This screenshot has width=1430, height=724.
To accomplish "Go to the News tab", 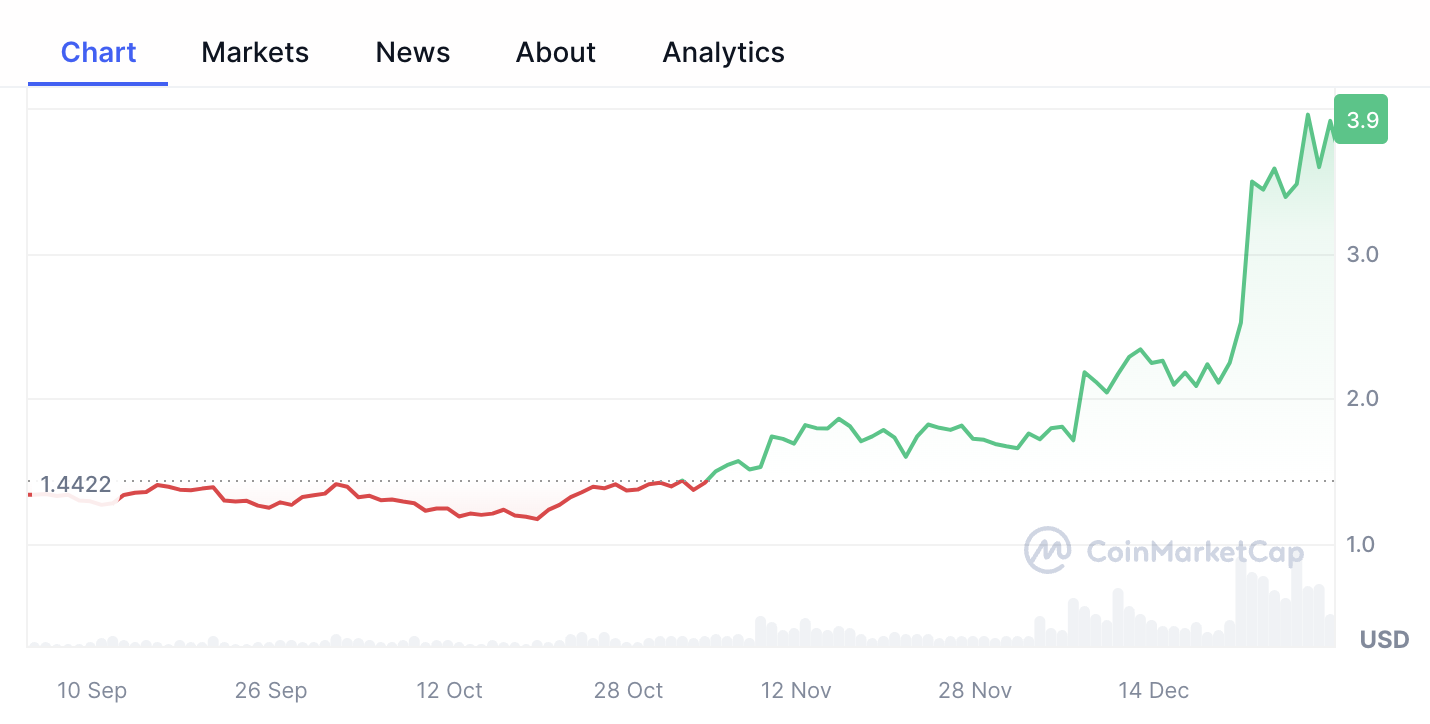I will (413, 52).
